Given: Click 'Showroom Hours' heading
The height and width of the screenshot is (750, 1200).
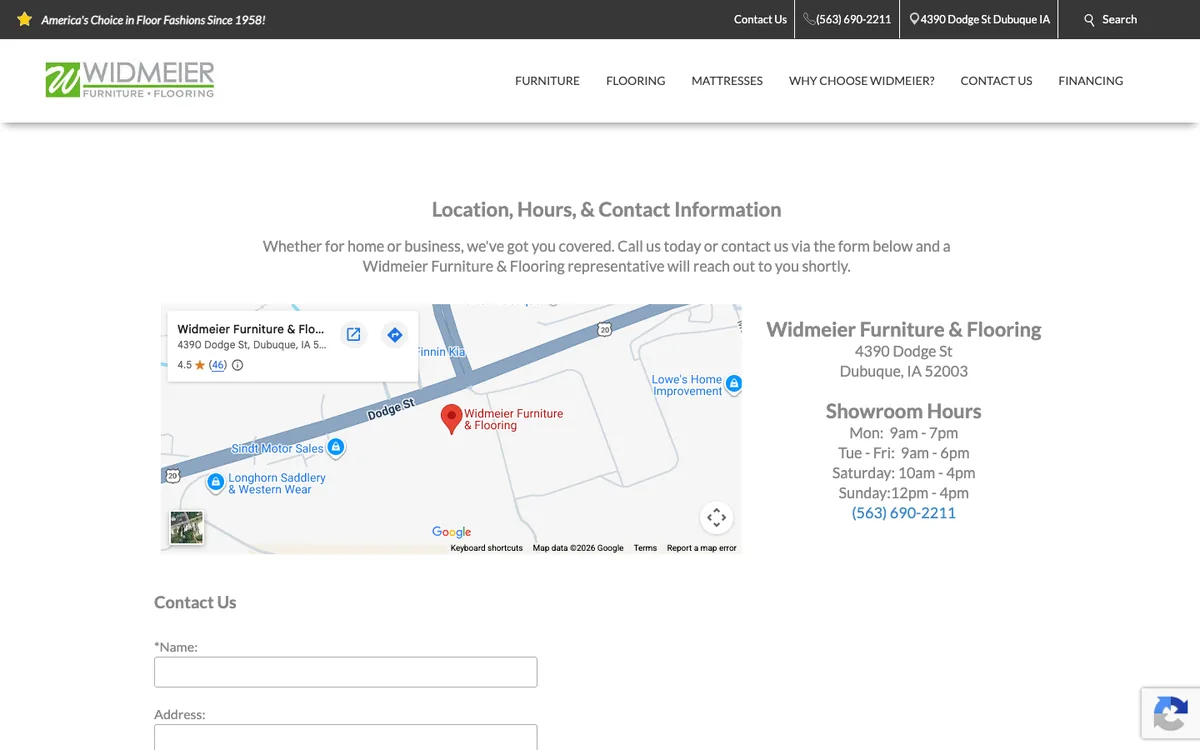Looking at the screenshot, I should pyautogui.click(x=904, y=411).
